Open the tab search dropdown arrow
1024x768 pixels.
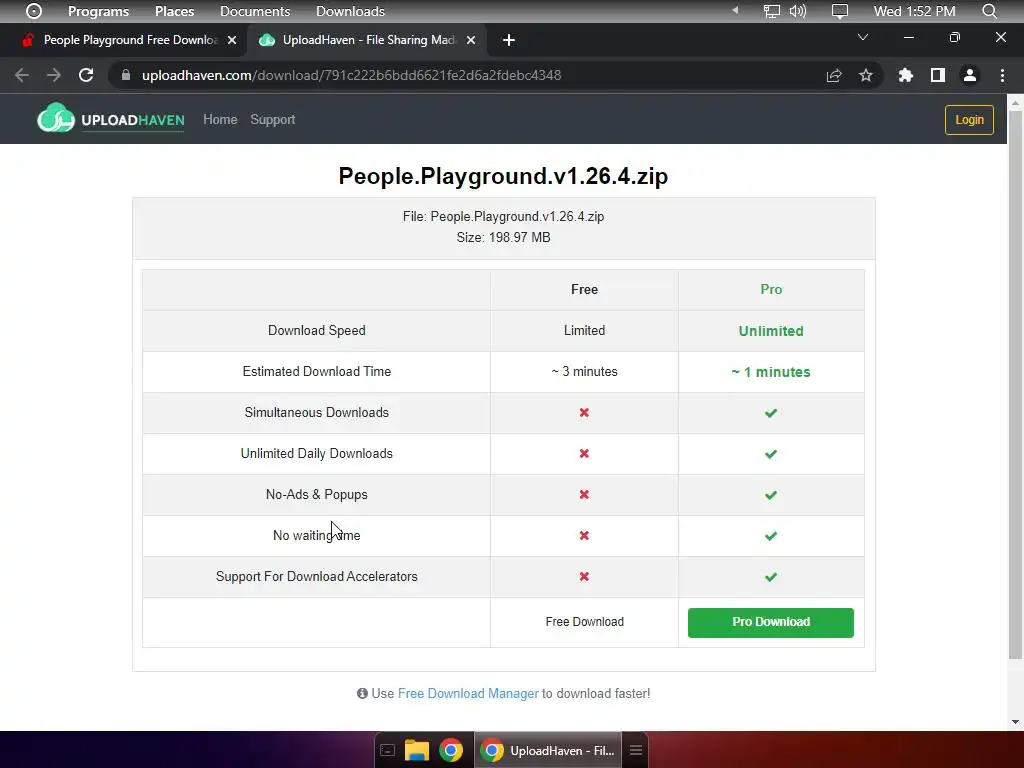[x=863, y=37]
